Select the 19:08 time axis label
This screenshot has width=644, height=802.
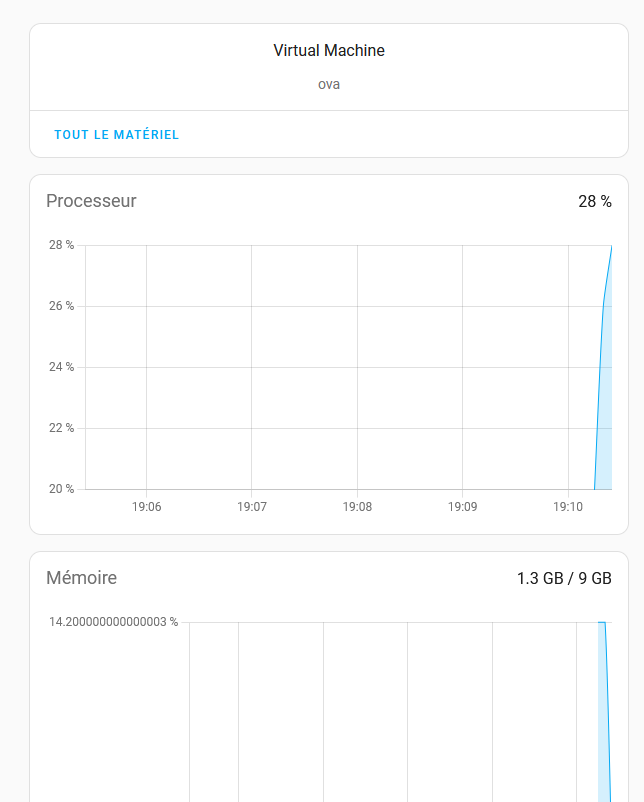click(x=357, y=507)
